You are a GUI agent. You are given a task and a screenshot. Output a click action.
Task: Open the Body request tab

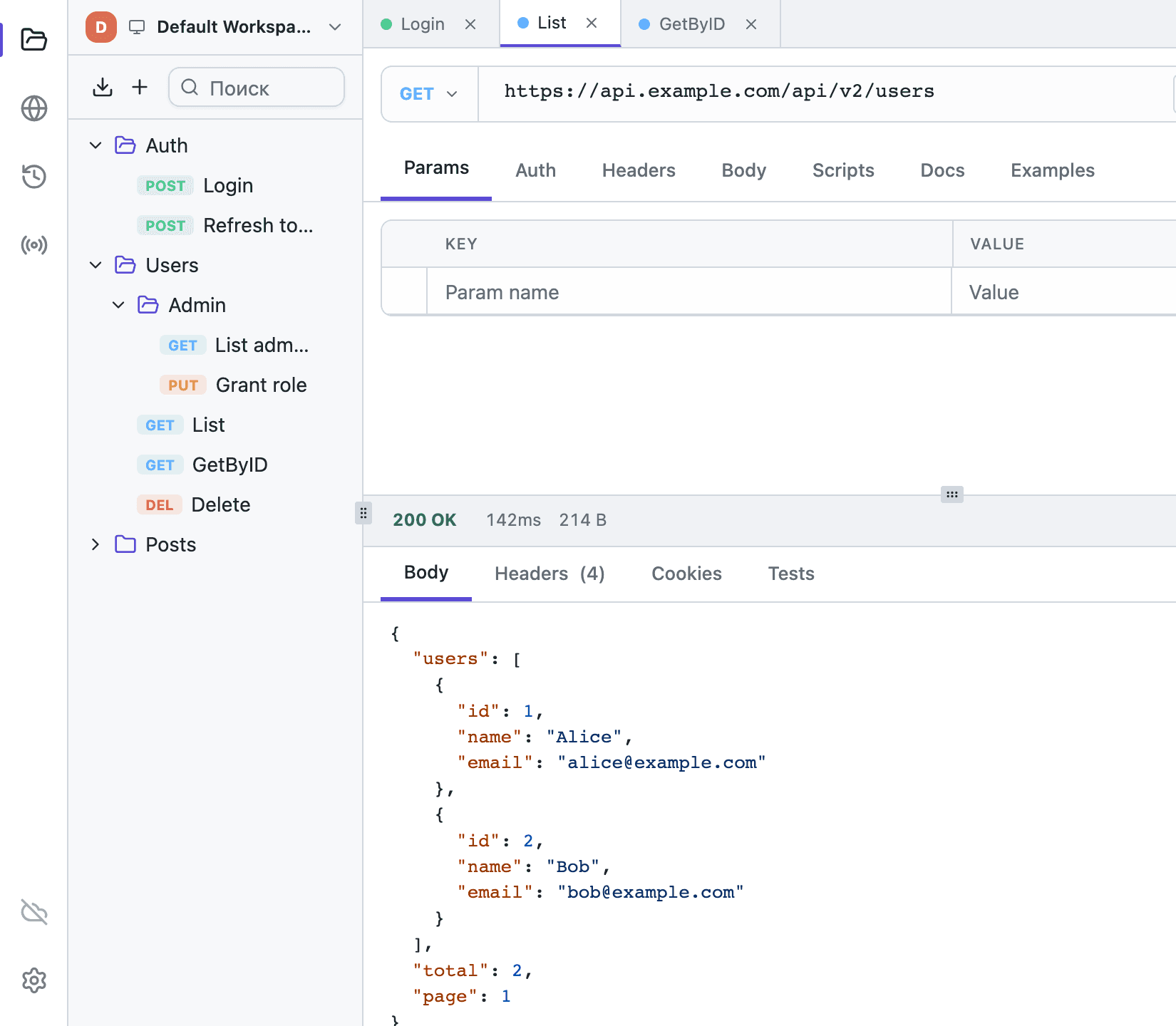pos(743,170)
